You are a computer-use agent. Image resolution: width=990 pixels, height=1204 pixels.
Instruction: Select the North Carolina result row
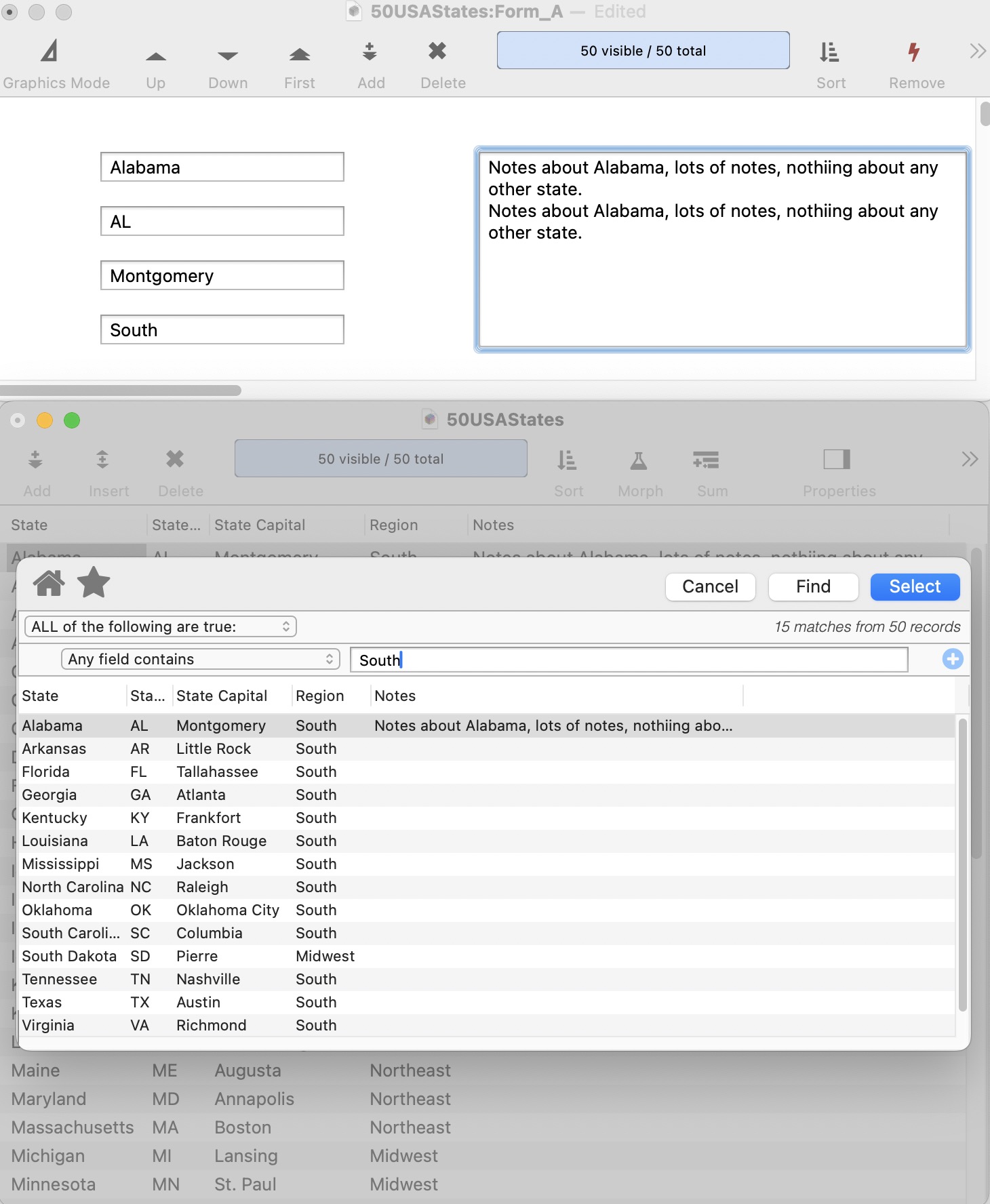click(487, 887)
